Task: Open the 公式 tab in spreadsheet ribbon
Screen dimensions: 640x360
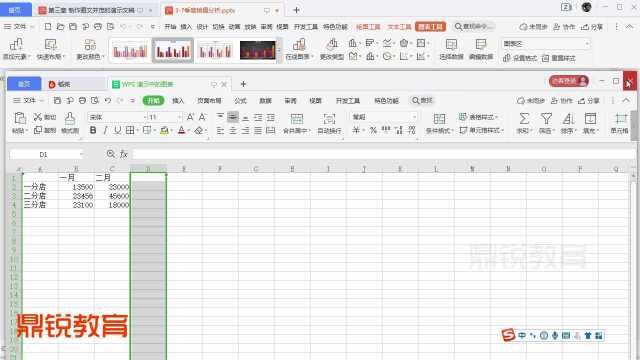Action: pos(240,100)
